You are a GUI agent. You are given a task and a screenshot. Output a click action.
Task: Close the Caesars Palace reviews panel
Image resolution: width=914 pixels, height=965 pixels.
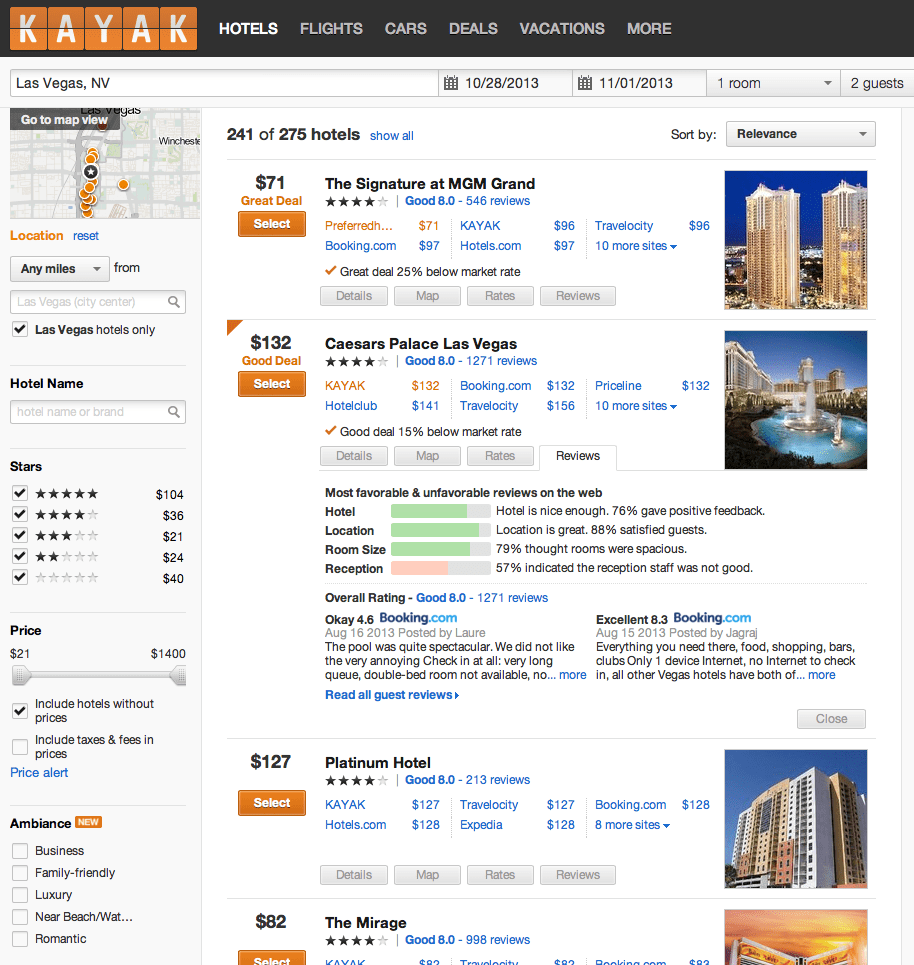click(x=831, y=719)
